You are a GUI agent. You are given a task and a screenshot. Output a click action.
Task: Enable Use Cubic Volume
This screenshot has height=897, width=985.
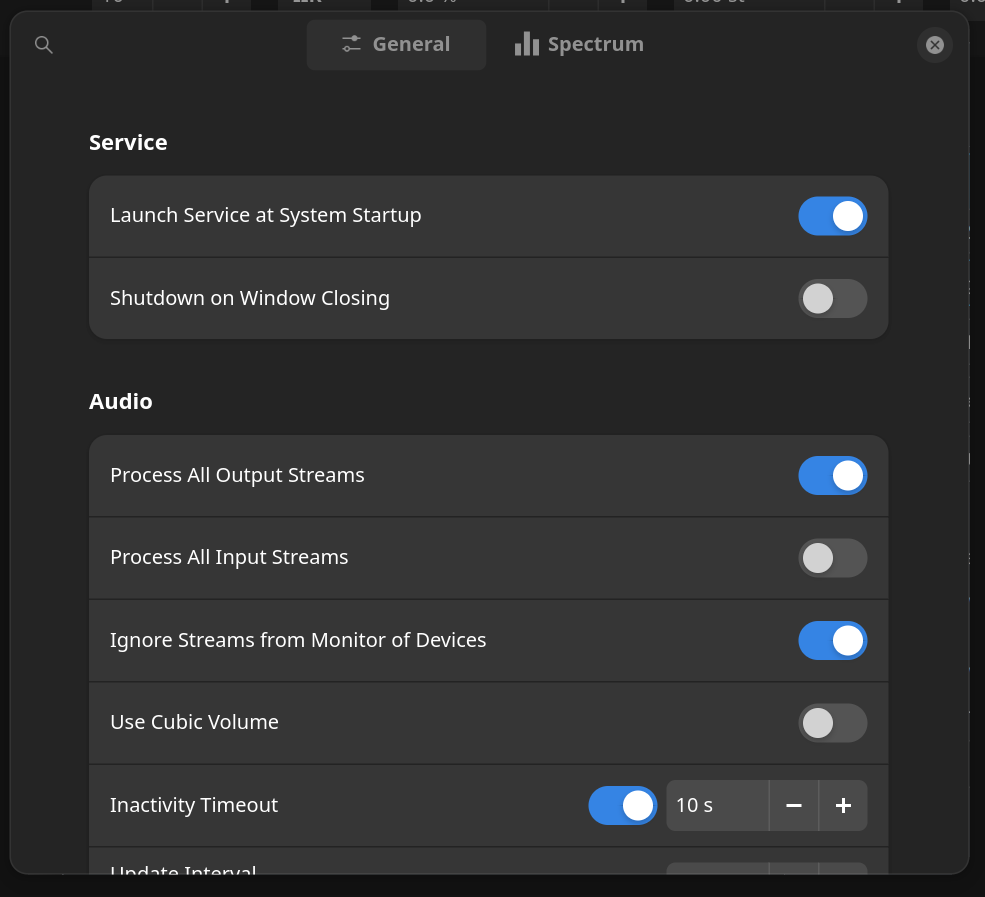(833, 722)
